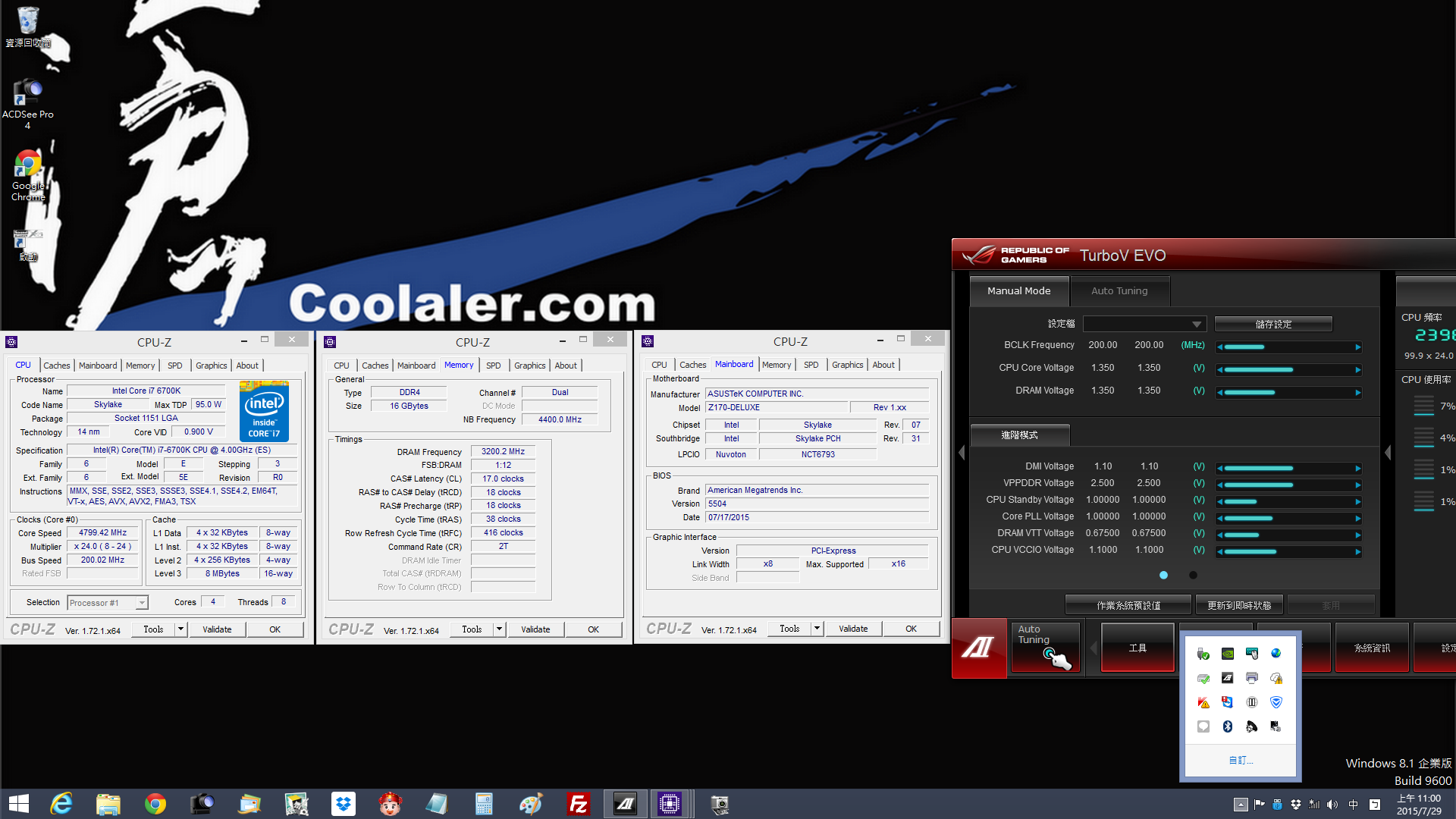Image resolution: width=1456 pixels, height=819 pixels.
Task: Click Tools button in right CPU-Z
Action: (x=789, y=629)
